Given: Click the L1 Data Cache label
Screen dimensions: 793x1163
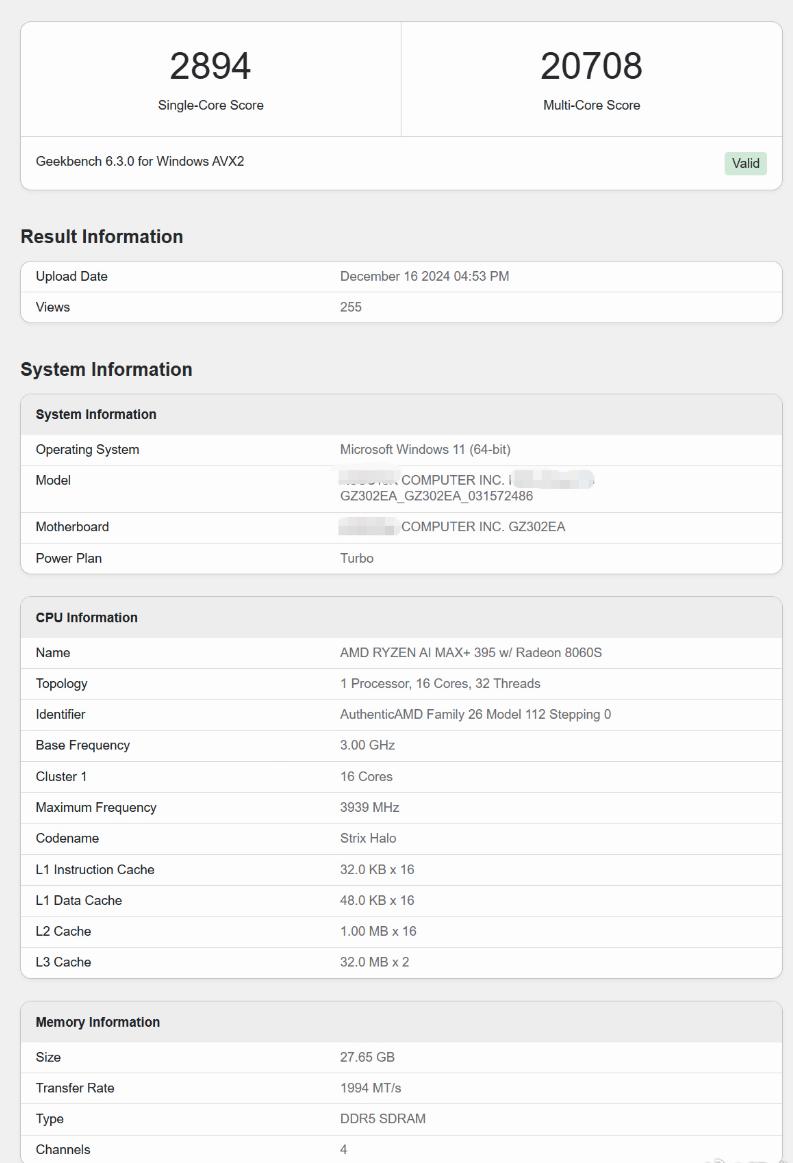Looking at the screenshot, I should pos(79,900).
